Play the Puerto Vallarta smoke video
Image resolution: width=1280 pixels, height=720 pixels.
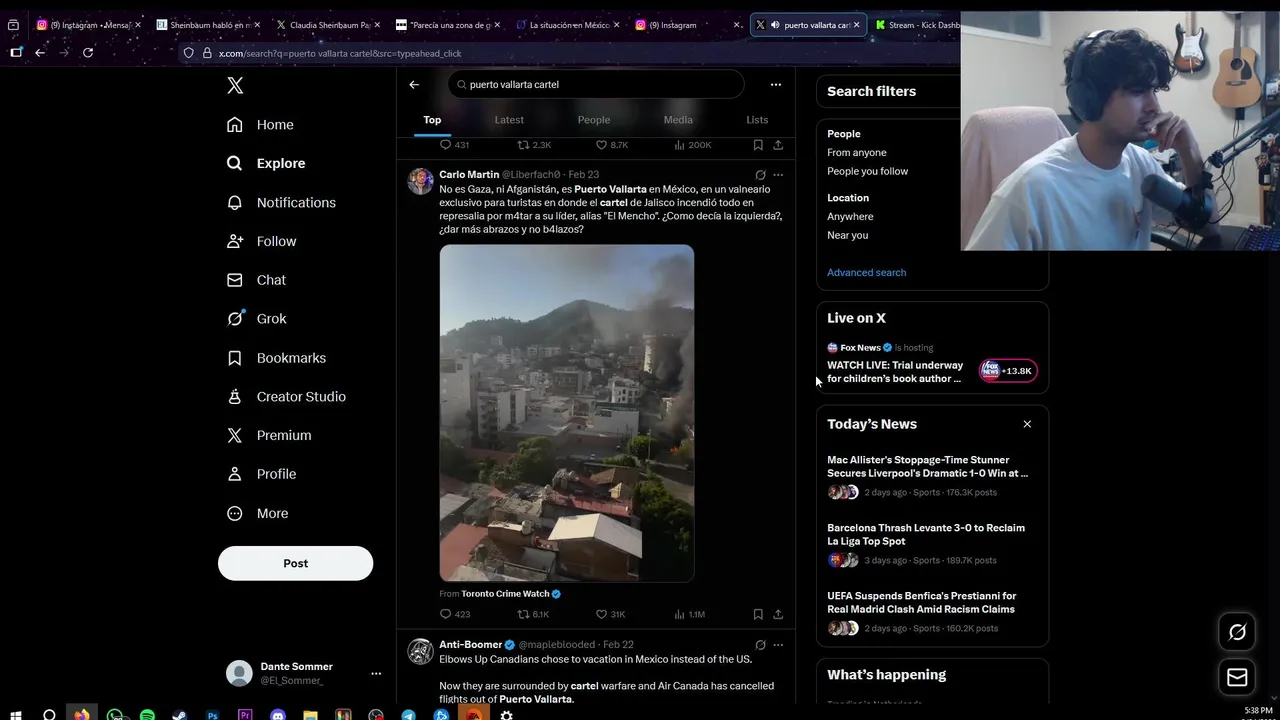567,413
